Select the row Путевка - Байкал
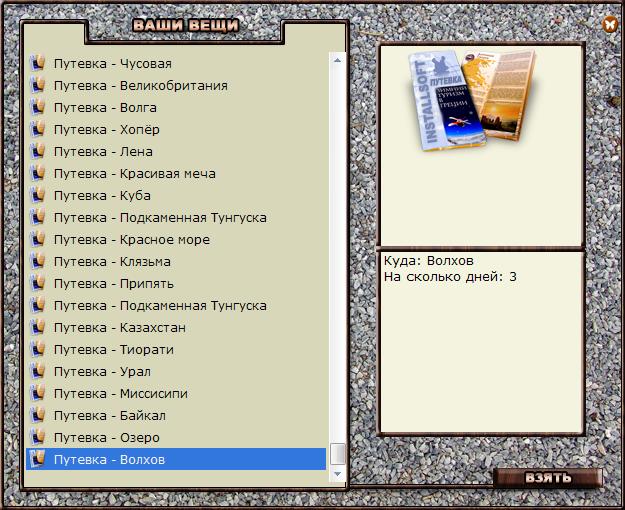Viewport: 625px width, 510px height. pos(176,415)
